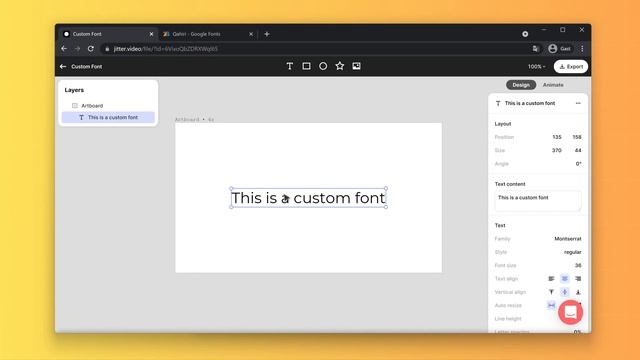640x360 pixels.
Task: Select the Star shape tool
Action: pyautogui.click(x=340, y=66)
